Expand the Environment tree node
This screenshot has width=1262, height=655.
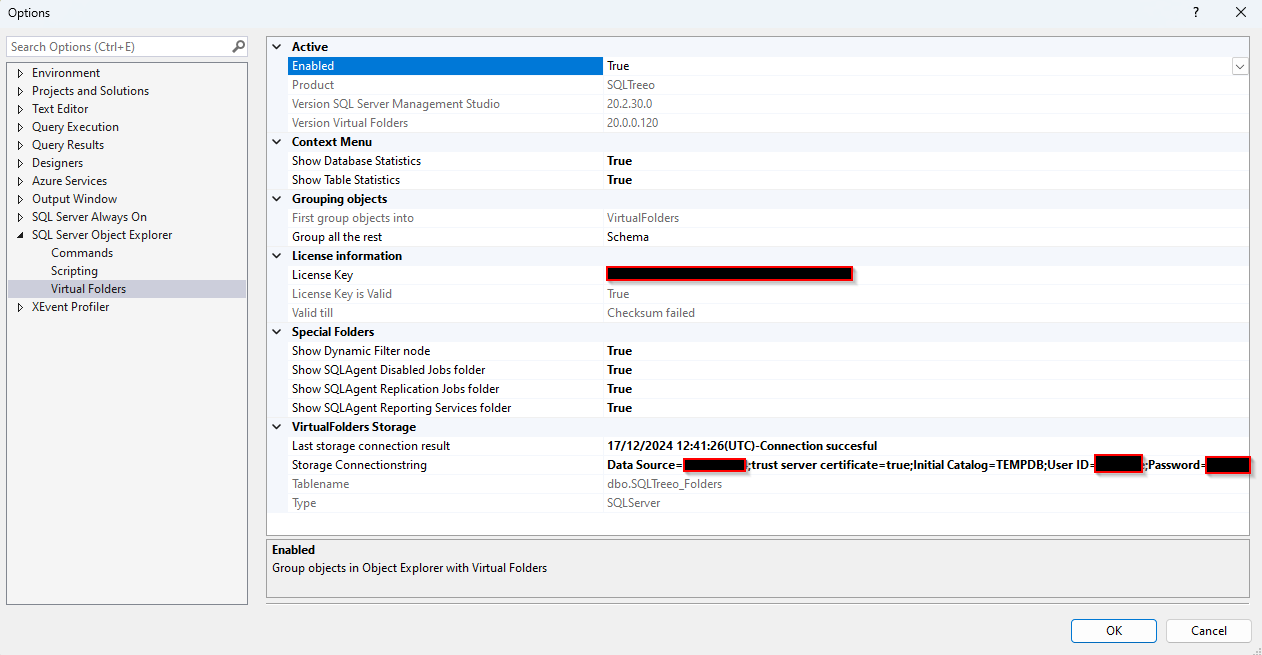click(20, 73)
